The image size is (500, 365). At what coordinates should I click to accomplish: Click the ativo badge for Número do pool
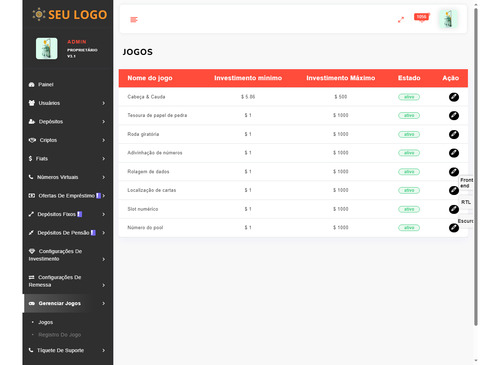pyautogui.click(x=409, y=228)
